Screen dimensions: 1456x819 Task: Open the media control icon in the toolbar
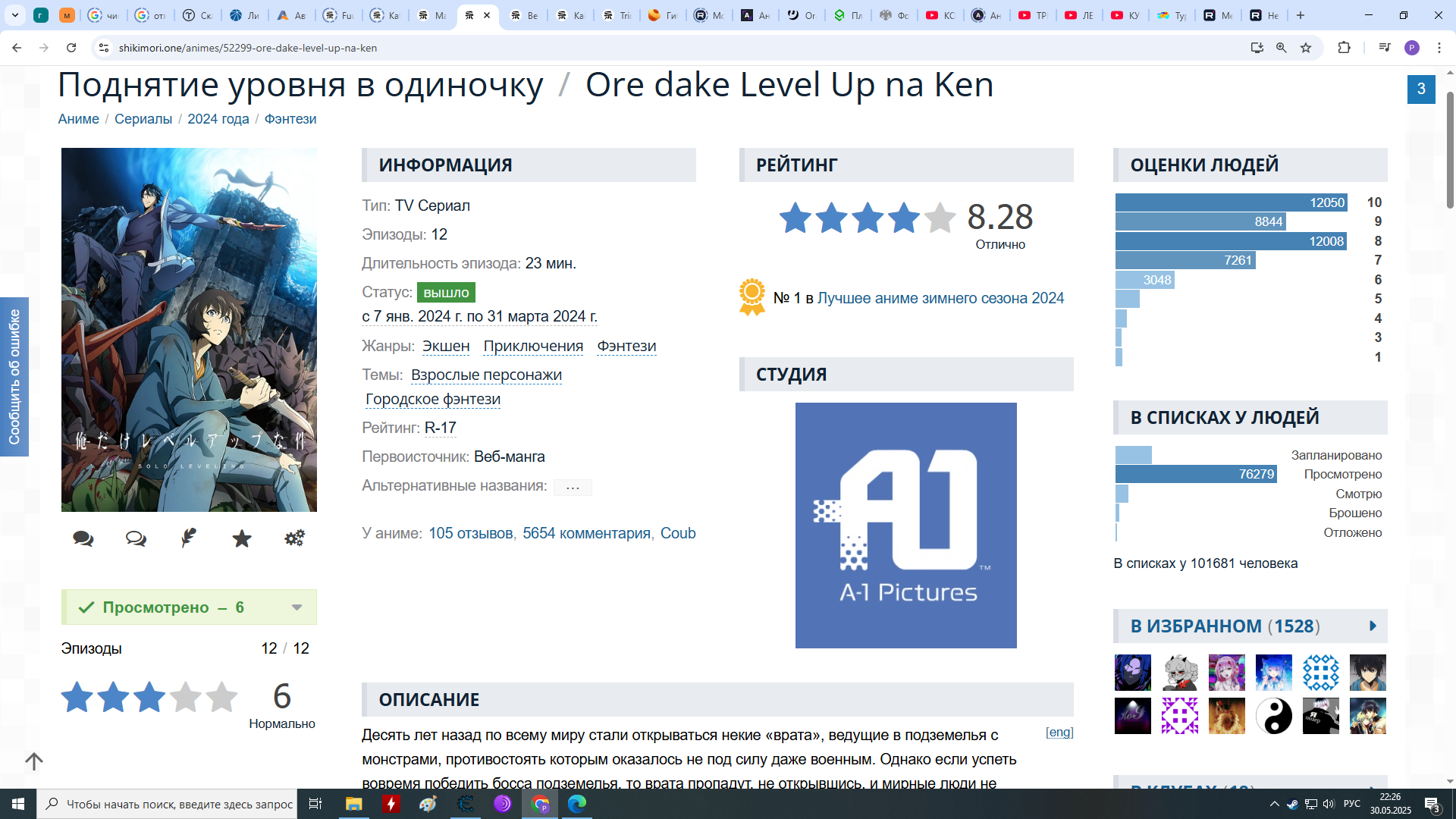point(1385,48)
